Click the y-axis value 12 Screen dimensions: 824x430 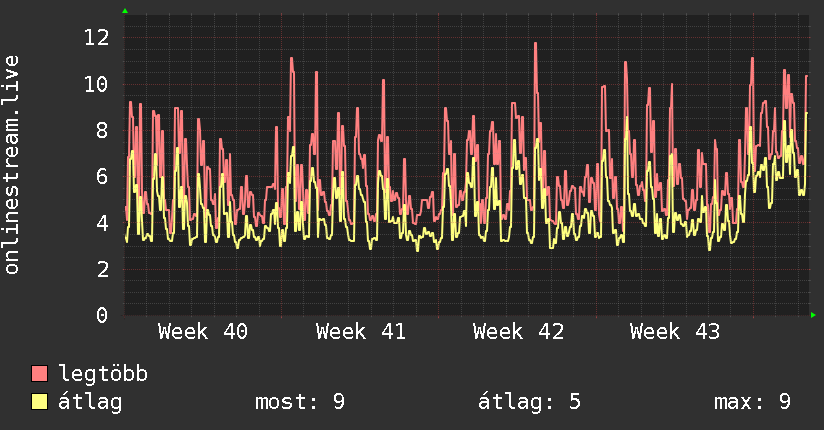97,37
